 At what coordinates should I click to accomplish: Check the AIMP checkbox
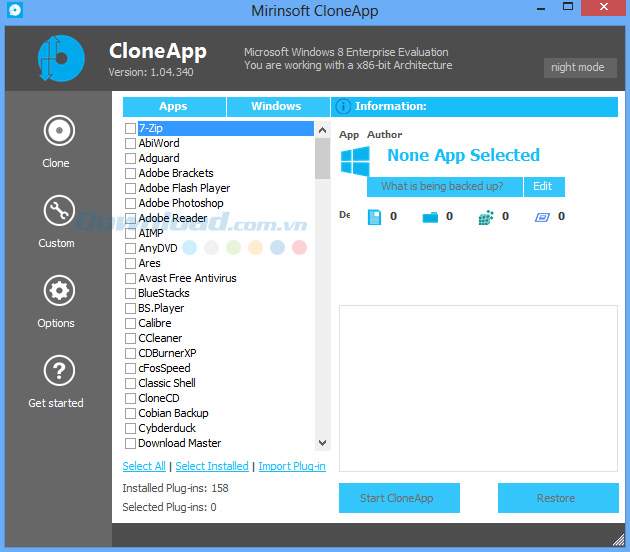pyautogui.click(x=130, y=233)
